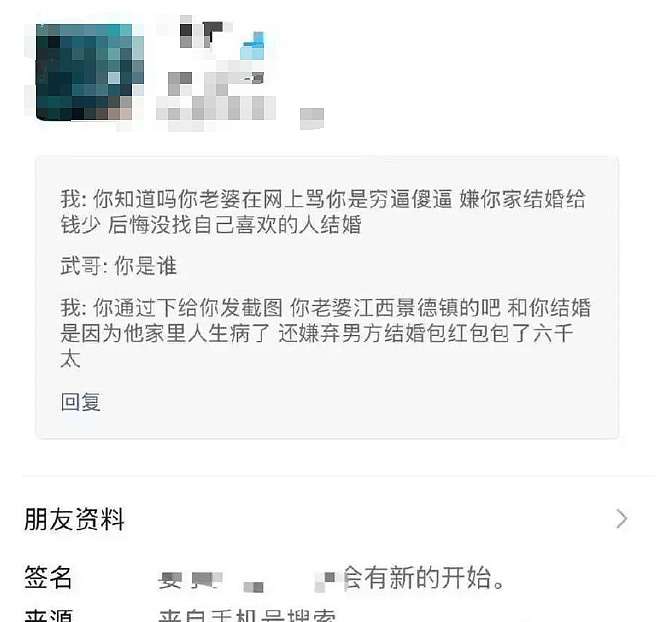This screenshot has width=665, height=622.
Task: Tap the blurred region line below ID
Action: click(215, 109)
